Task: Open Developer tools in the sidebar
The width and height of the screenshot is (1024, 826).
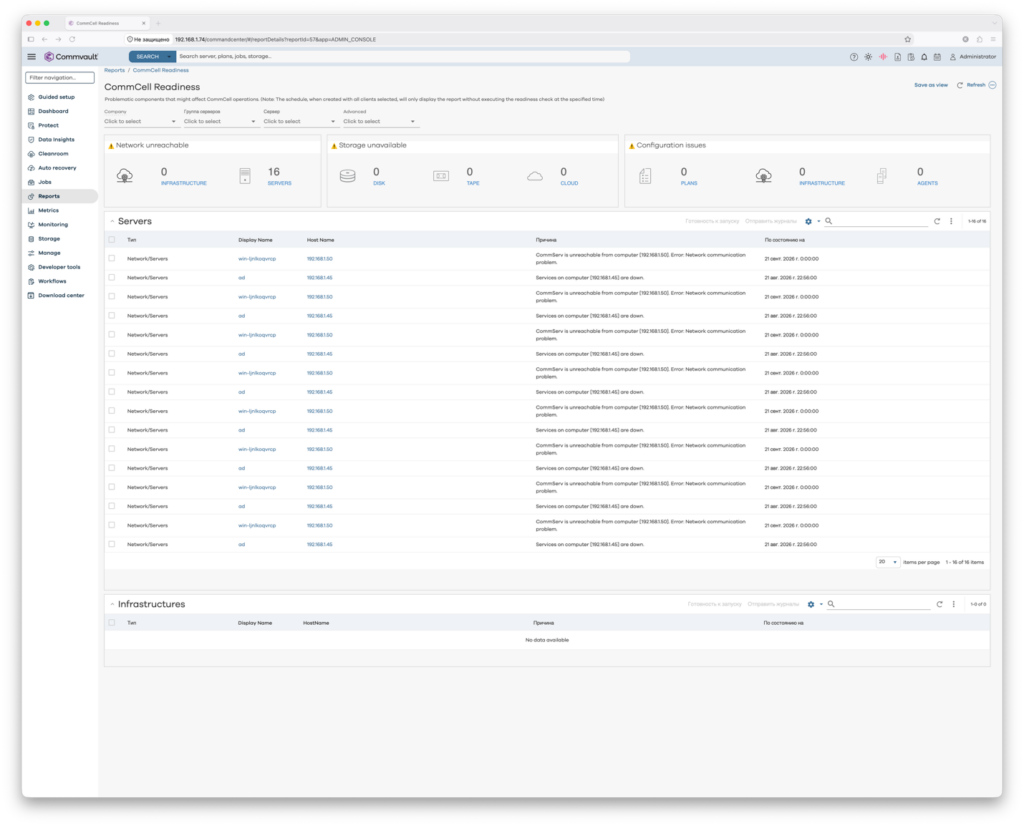Action: point(59,267)
